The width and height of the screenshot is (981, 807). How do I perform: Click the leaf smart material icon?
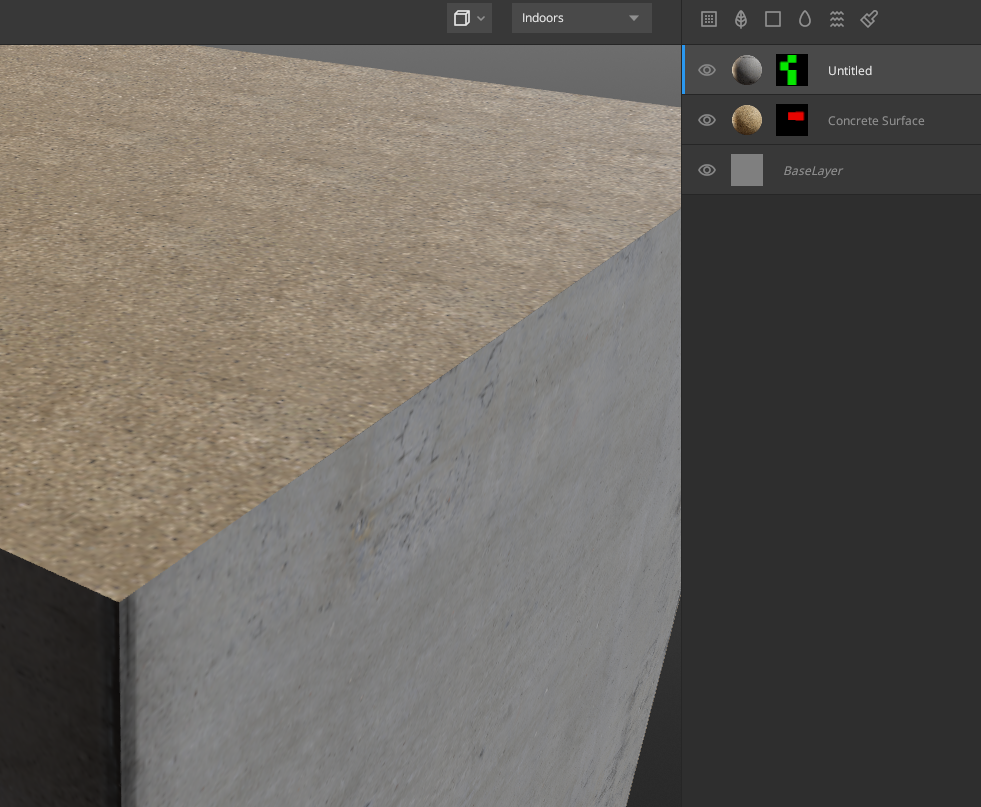(x=741, y=19)
